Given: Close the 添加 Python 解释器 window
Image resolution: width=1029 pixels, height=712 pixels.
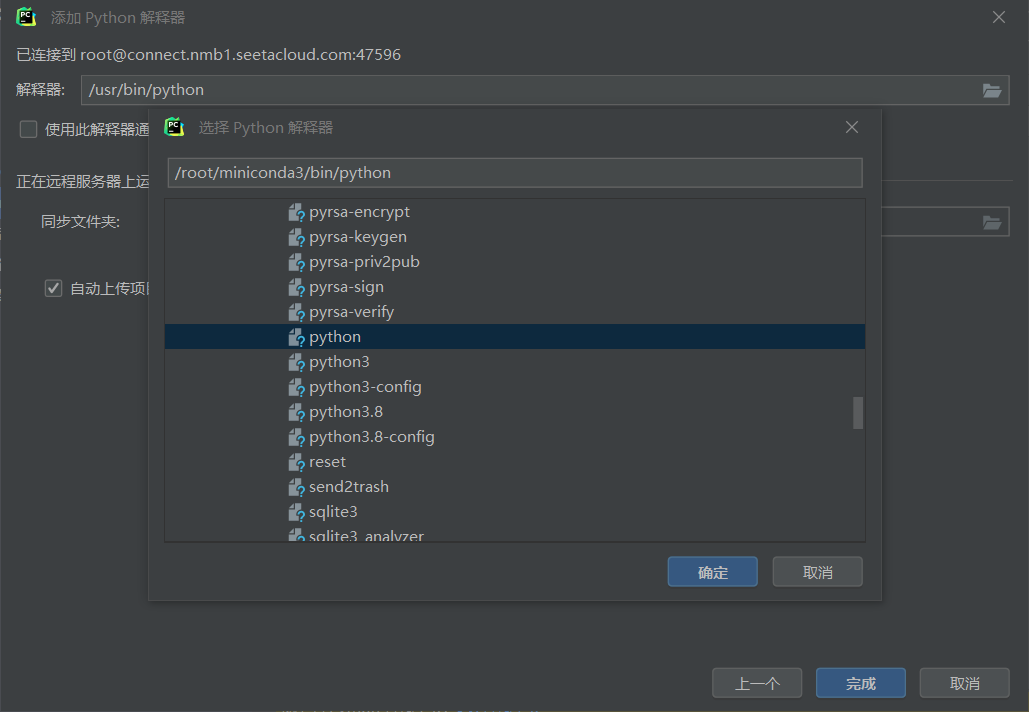Looking at the screenshot, I should (x=999, y=18).
